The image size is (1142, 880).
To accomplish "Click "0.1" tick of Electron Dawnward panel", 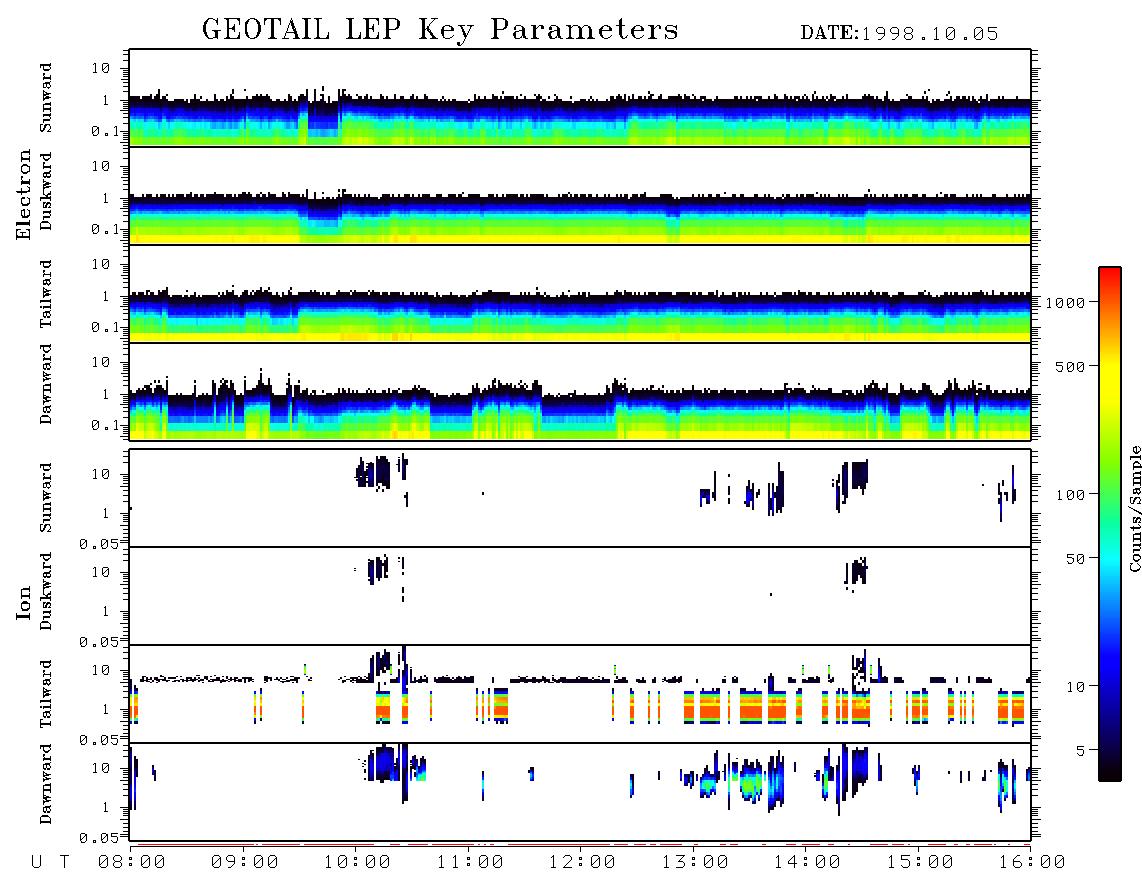I will [106, 425].
